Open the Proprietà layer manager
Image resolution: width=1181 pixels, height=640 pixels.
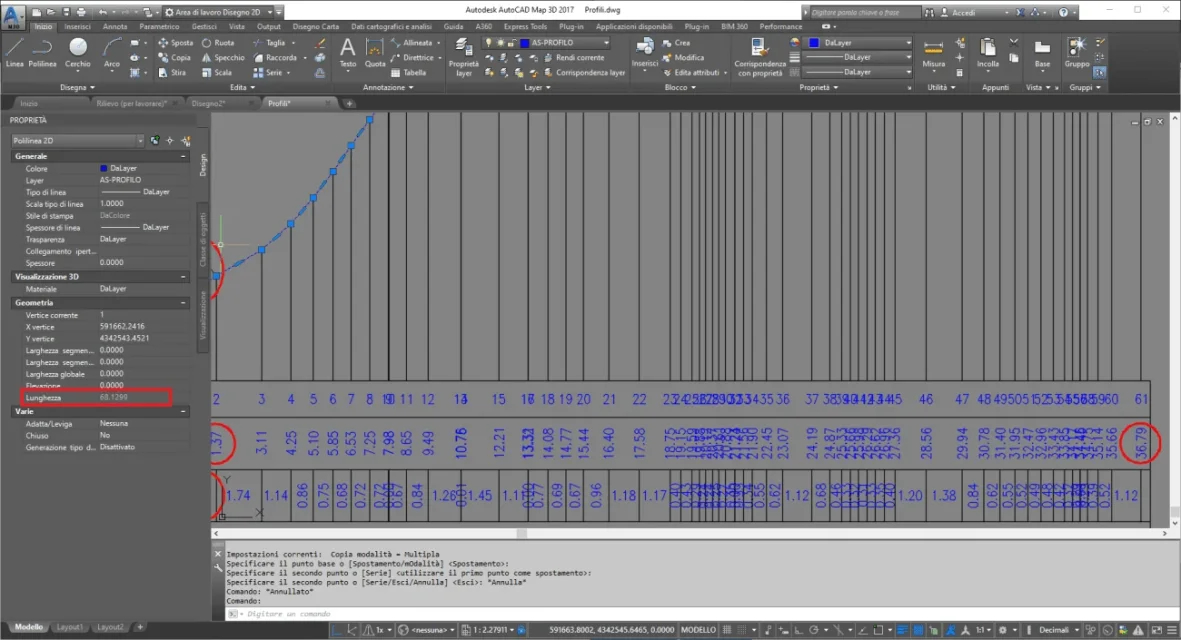pyautogui.click(x=463, y=56)
